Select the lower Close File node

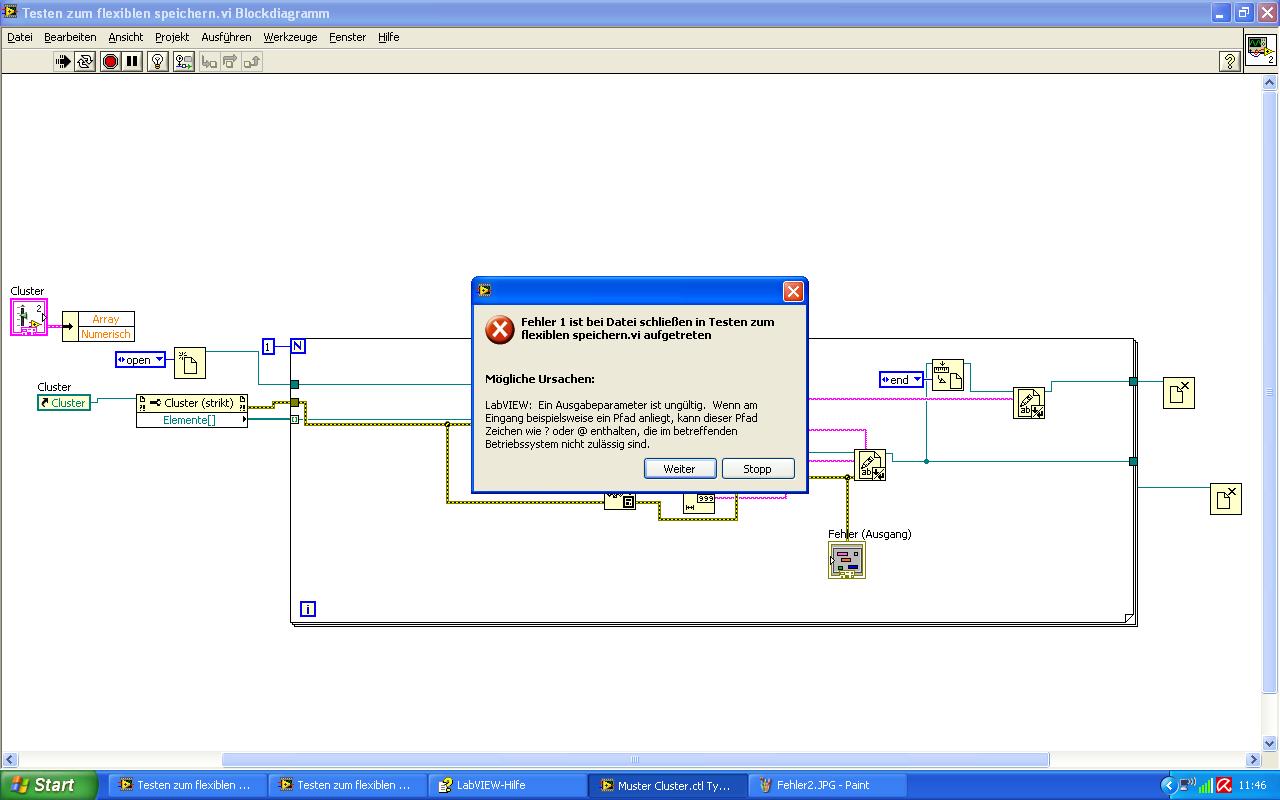click(x=1226, y=499)
